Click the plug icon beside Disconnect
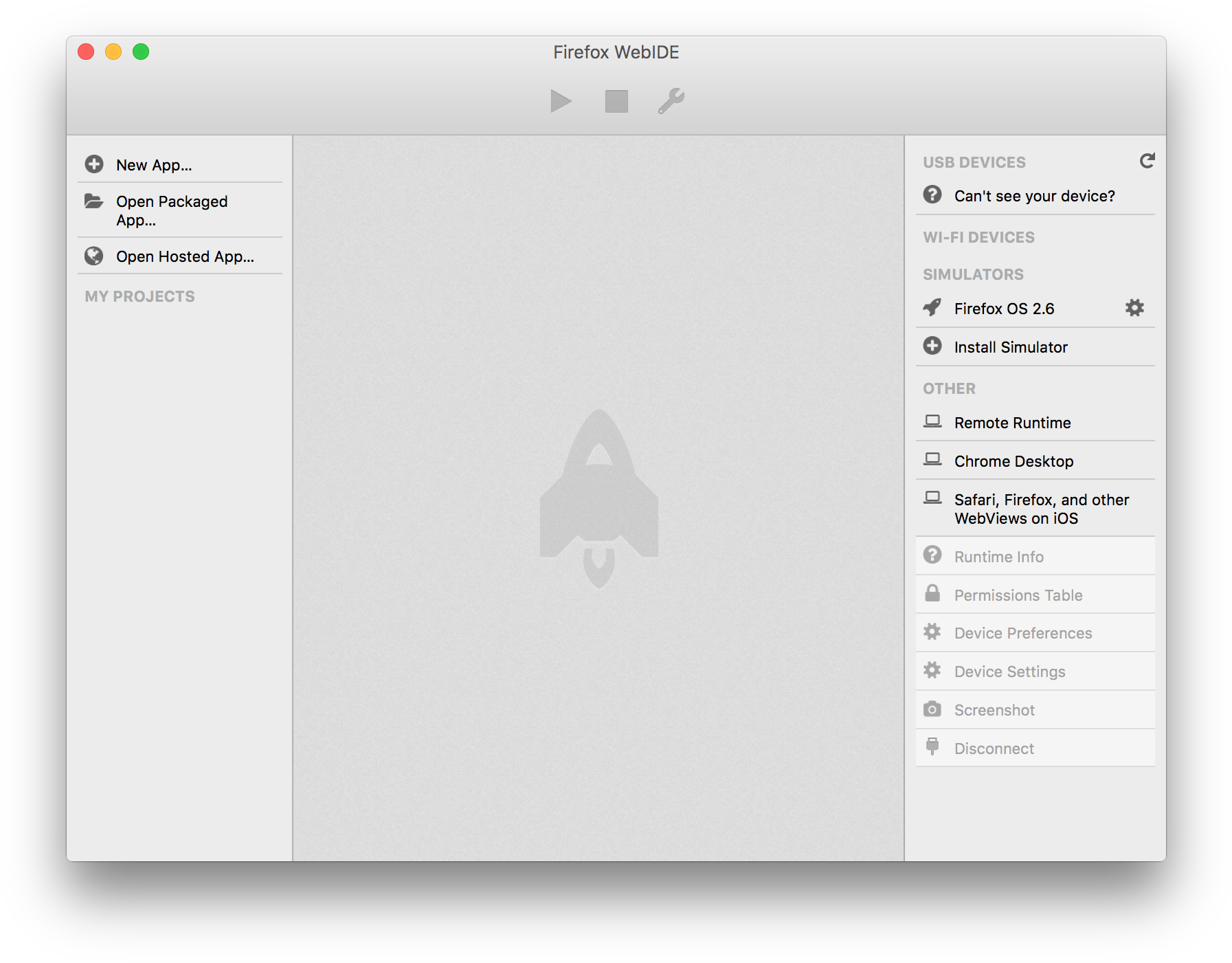 pos(932,746)
